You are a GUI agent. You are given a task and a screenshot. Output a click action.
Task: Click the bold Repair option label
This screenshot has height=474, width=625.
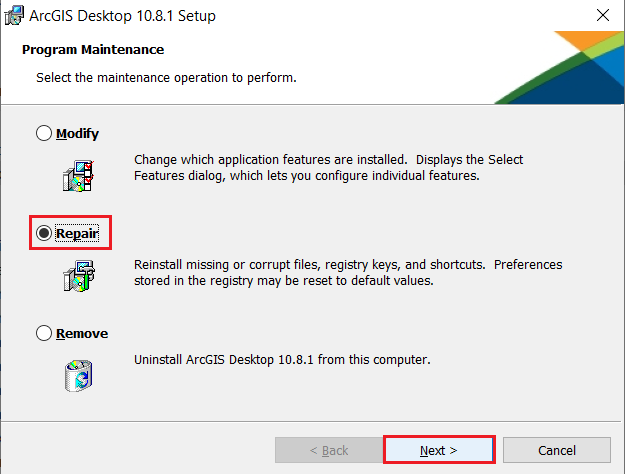click(x=77, y=234)
